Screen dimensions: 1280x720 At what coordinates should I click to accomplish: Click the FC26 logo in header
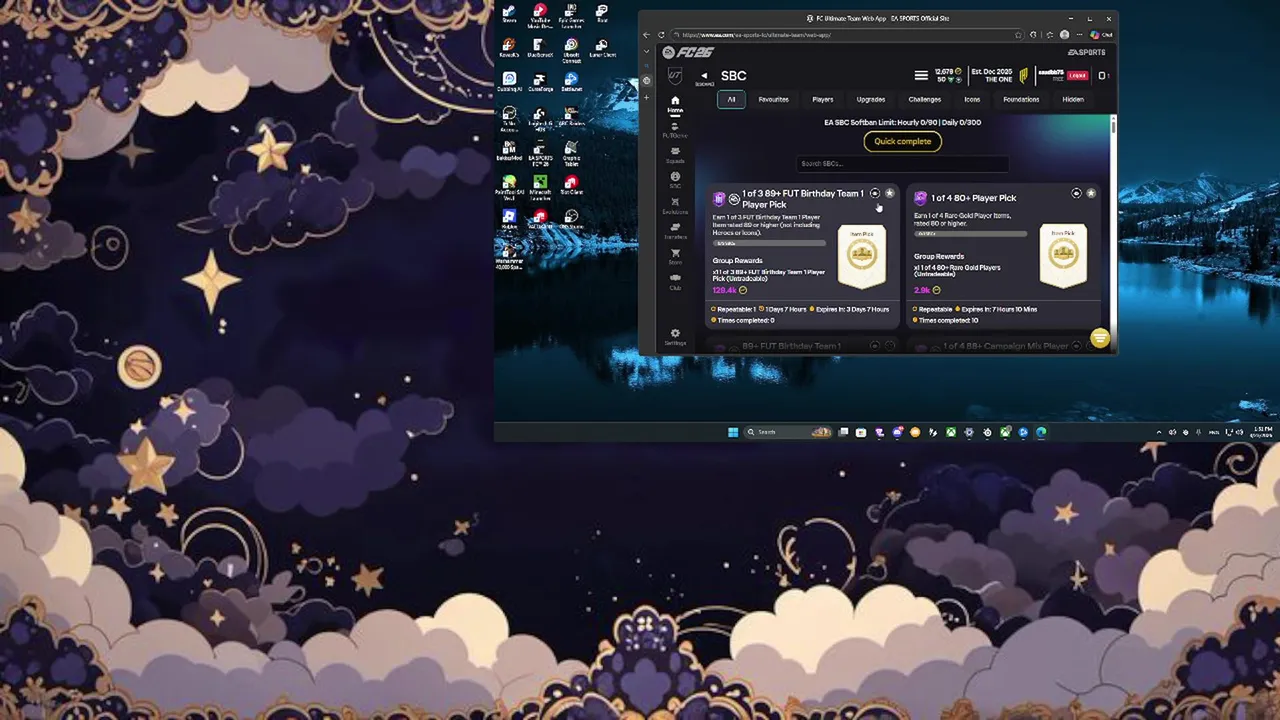(688, 52)
